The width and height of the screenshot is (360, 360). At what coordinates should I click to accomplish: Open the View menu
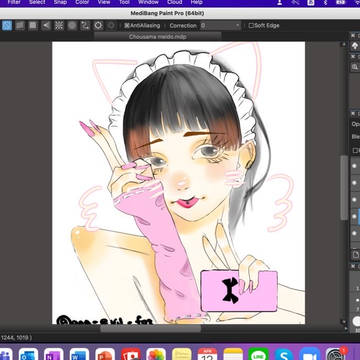click(x=104, y=2)
